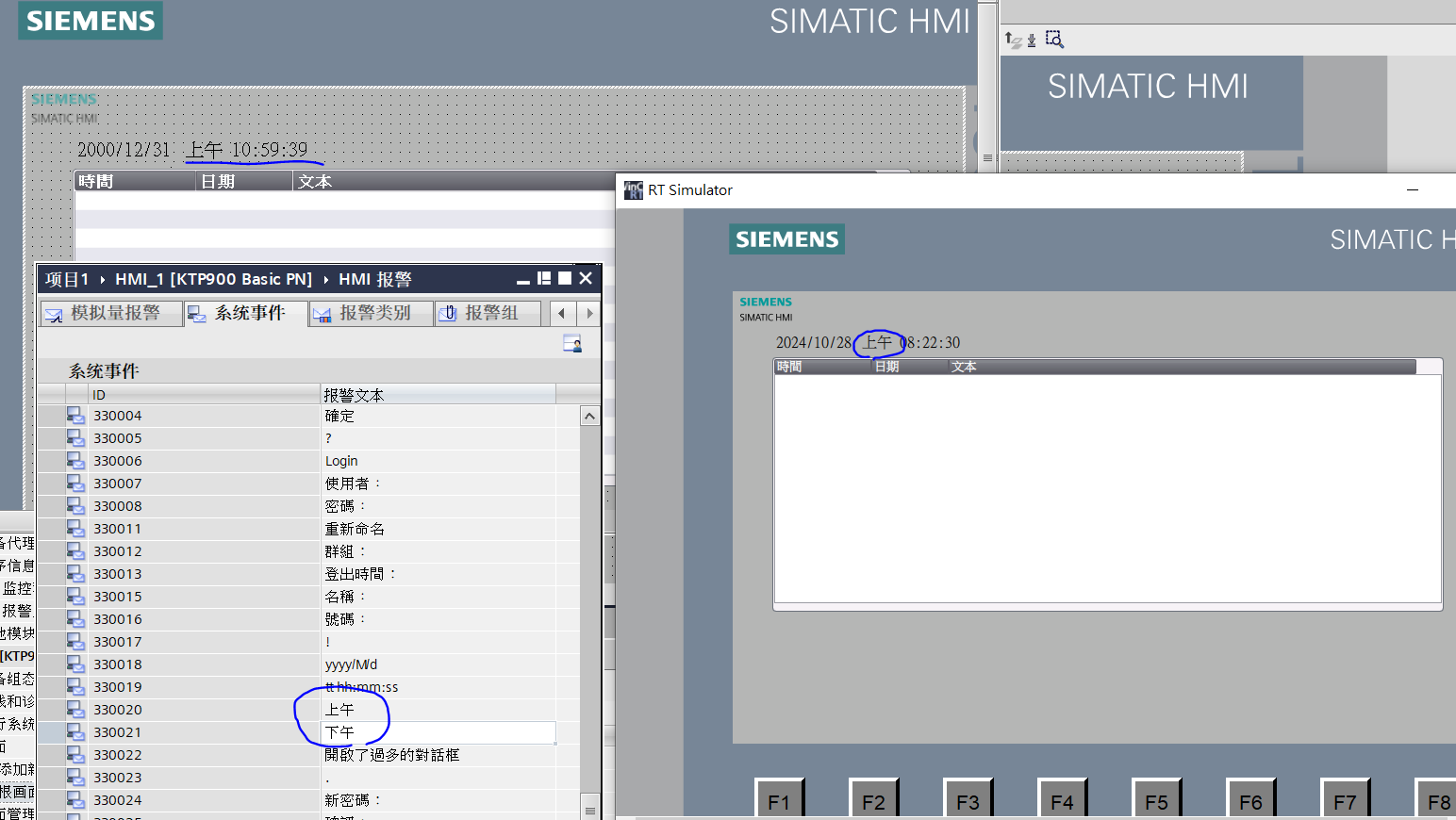The height and width of the screenshot is (820, 1456).
Task: Click the system event icon for row 330020
Action: (75, 709)
